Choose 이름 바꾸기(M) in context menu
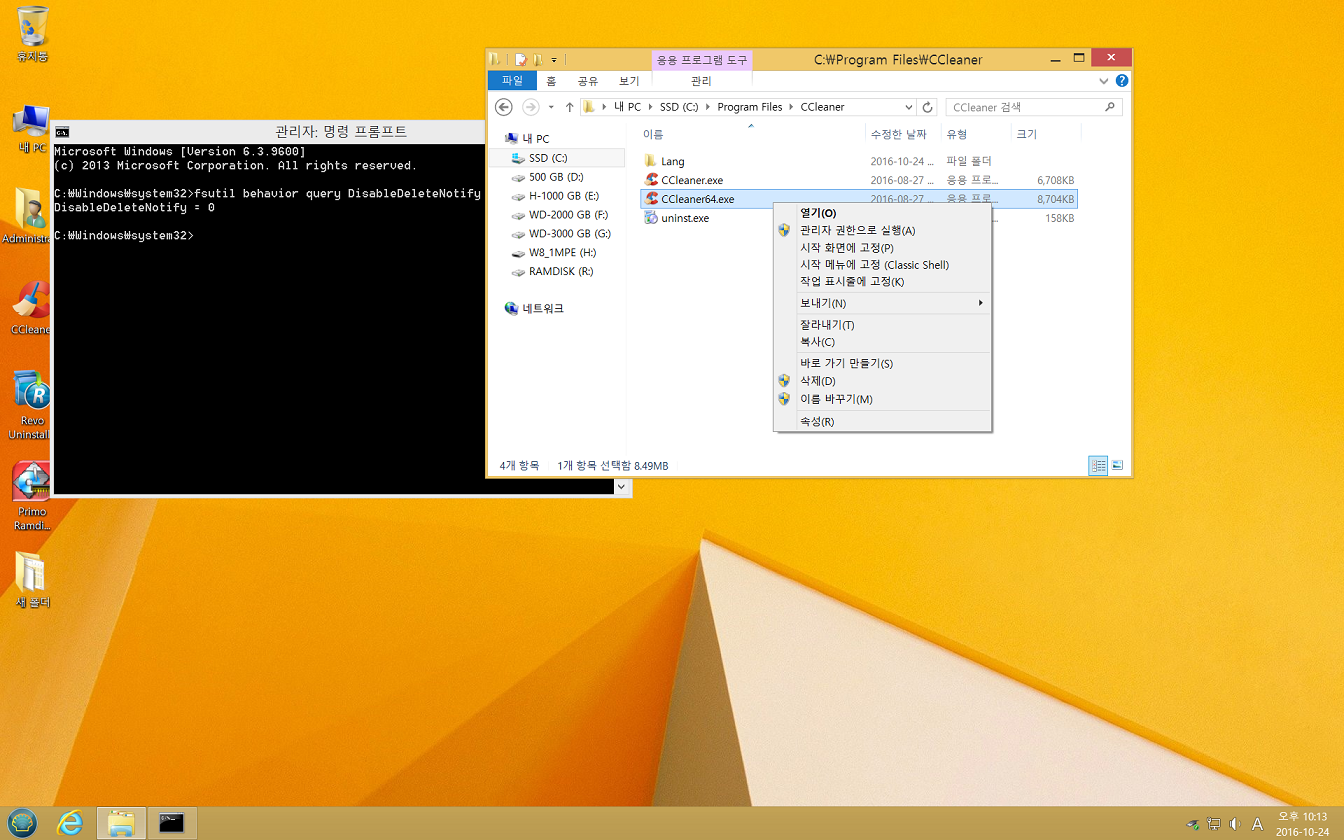The height and width of the screenshot is (840, 1344). 884,399
